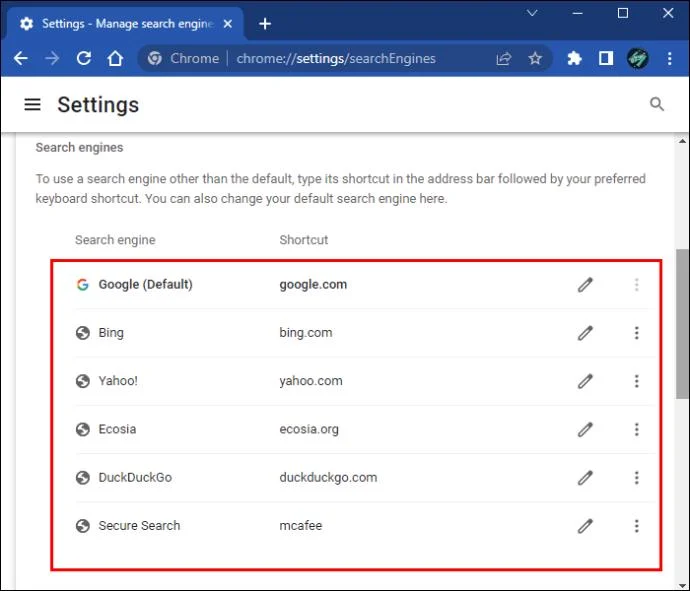Click the ecosia.org shortcut text
Viewport: 690px width, 591px height.
tap(309, 429)
